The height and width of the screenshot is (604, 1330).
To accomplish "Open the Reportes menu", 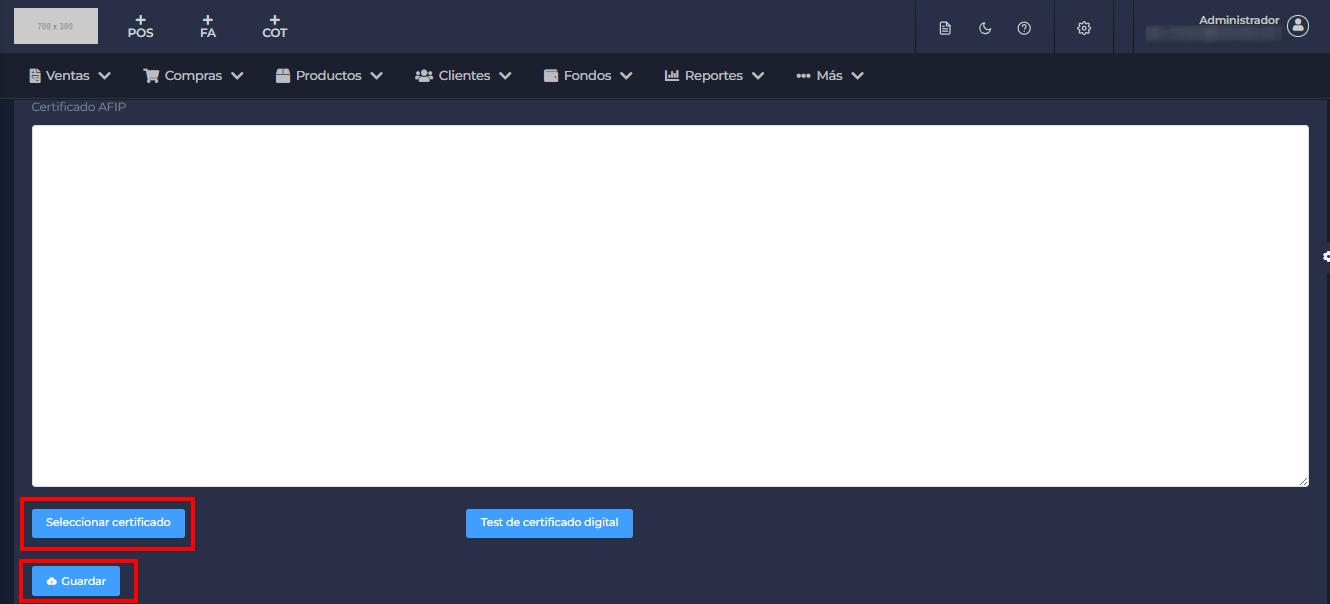I will pos(714,75).
